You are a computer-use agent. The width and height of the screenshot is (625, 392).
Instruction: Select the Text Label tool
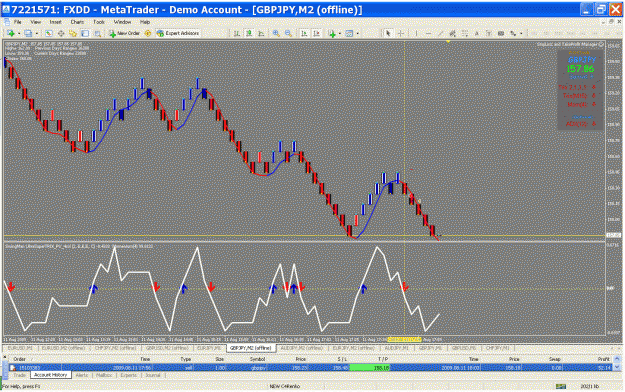(489, 33)
